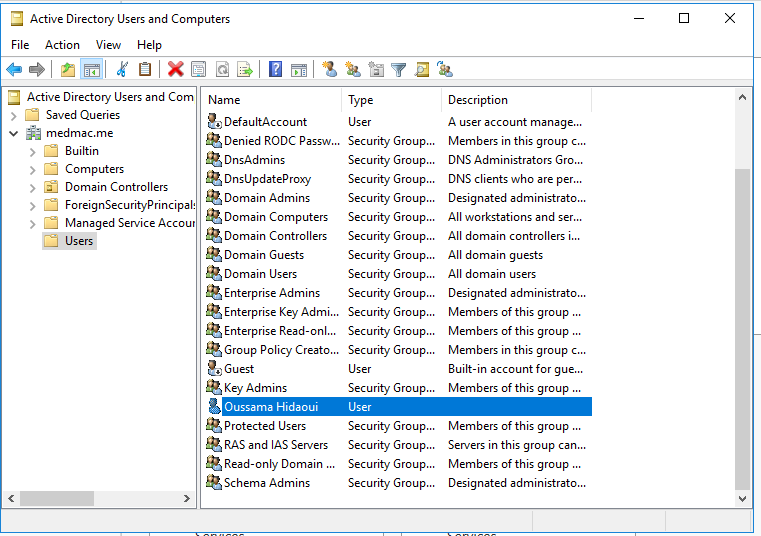
Task: Click the tree pane's scroll left arrow
Action: [12, 499]
